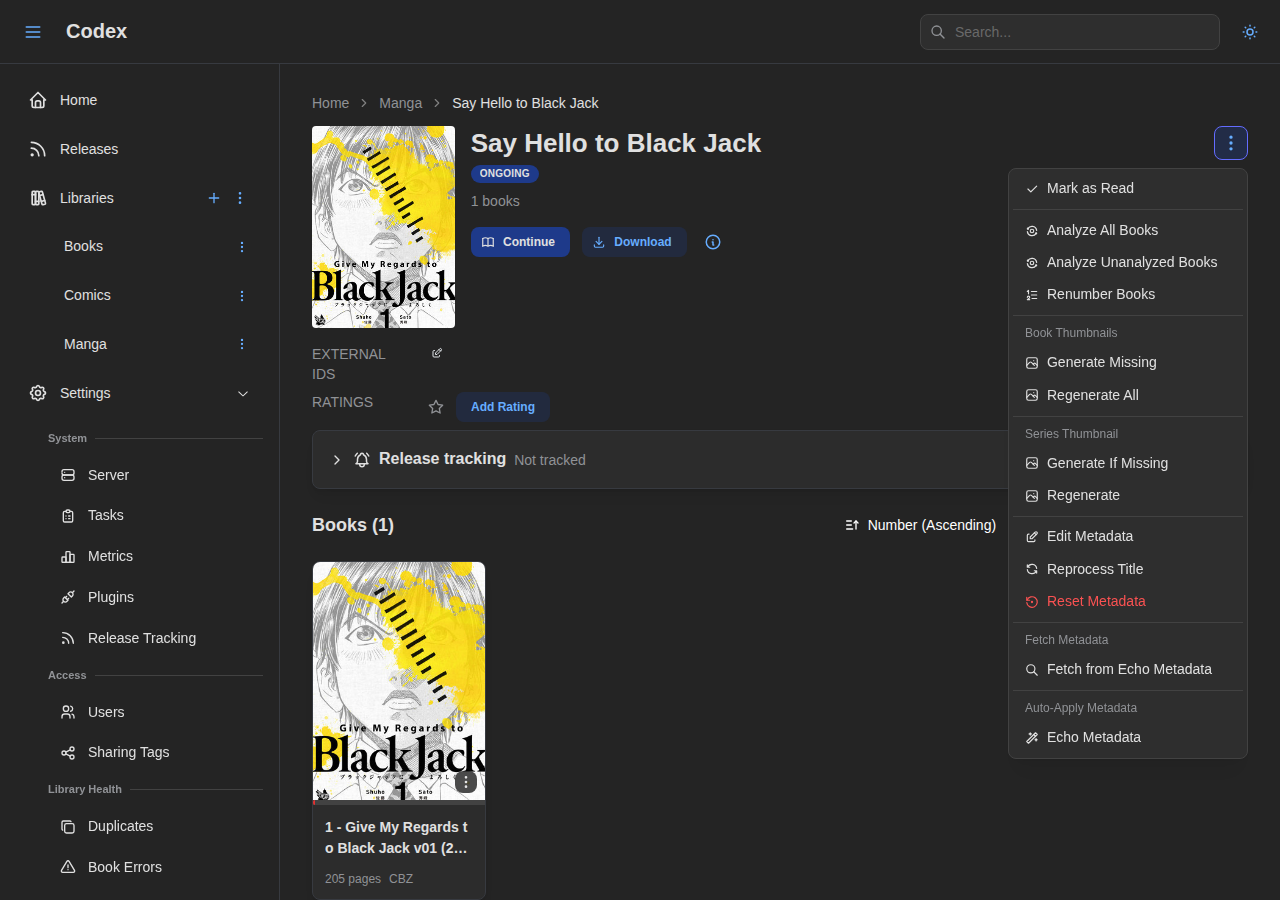
Task: Show series info via info icon
Action: tap(713, 242)
